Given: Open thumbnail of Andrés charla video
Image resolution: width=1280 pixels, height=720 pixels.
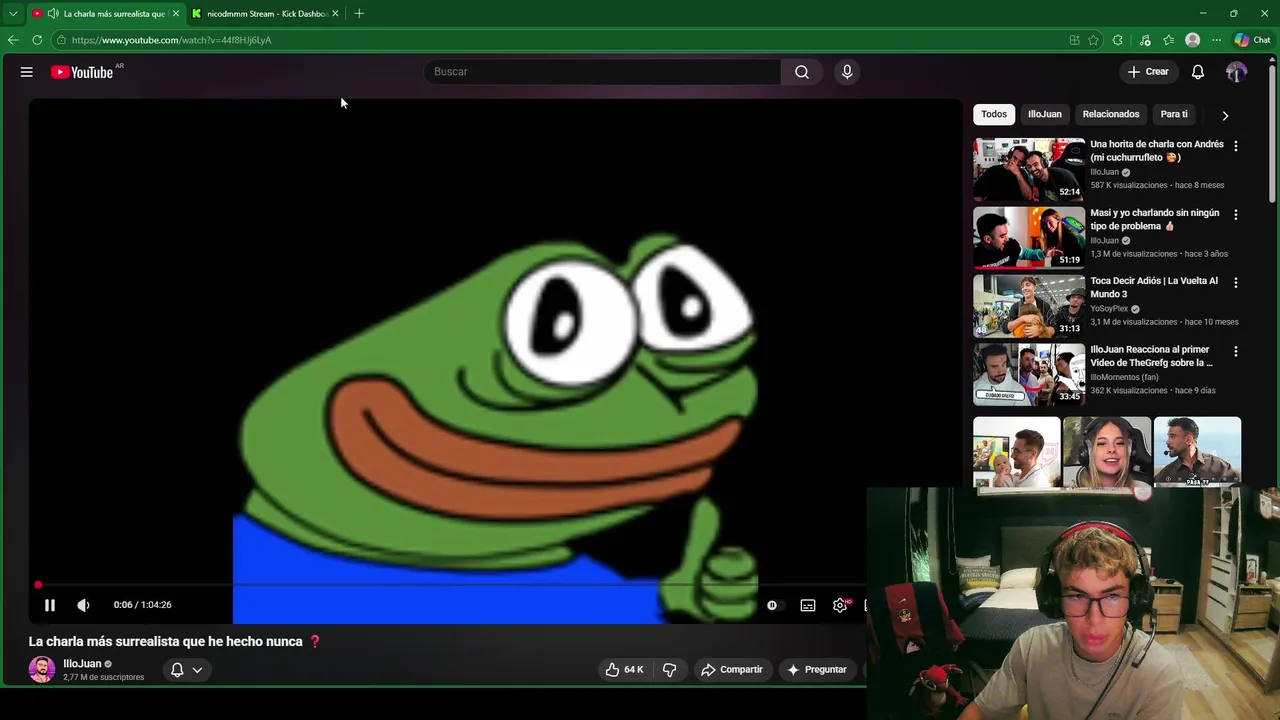Looking at the screenshot, I should coord(1029,169).
